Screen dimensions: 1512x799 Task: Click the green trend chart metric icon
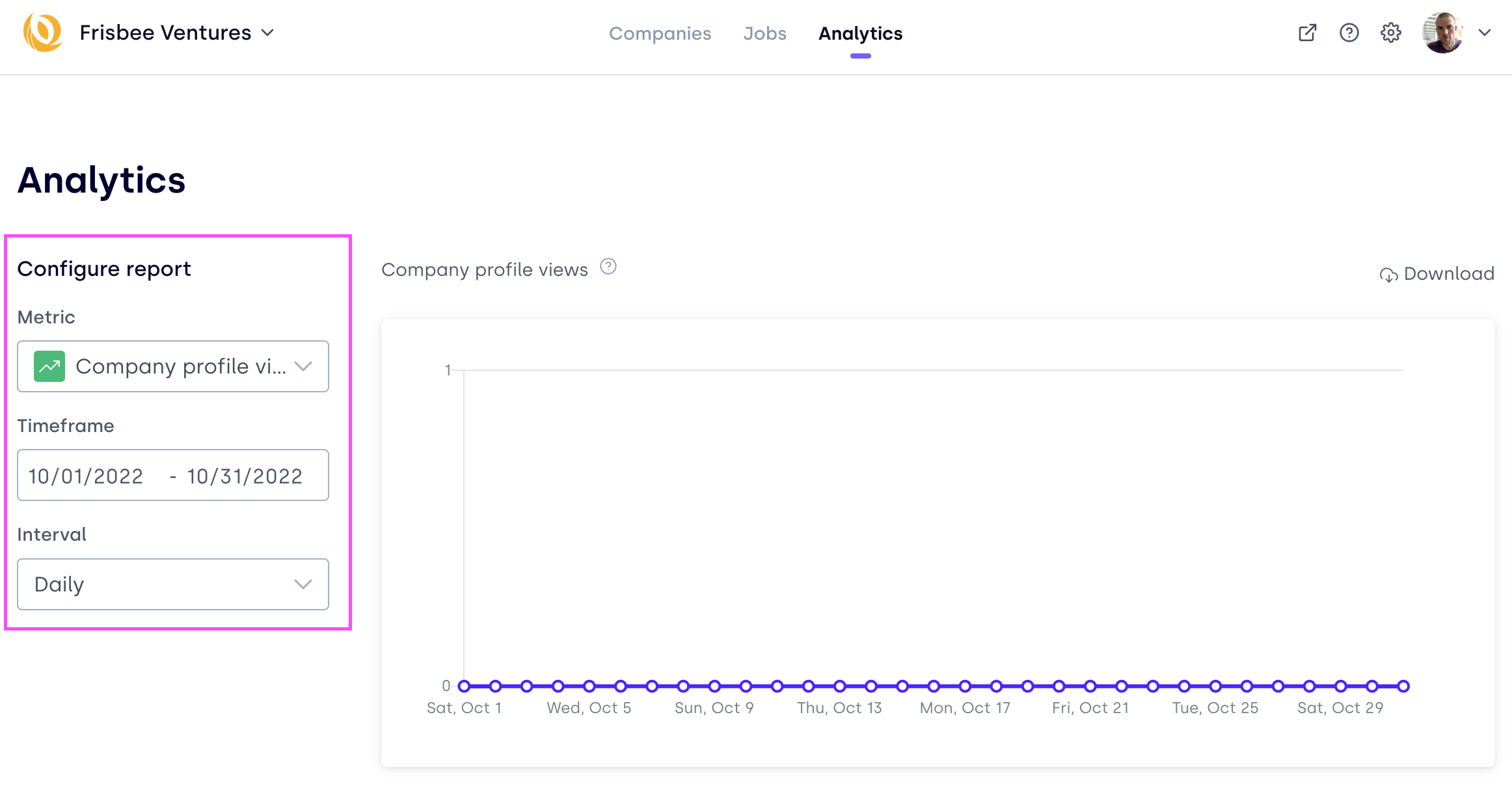tap(49, 366)
